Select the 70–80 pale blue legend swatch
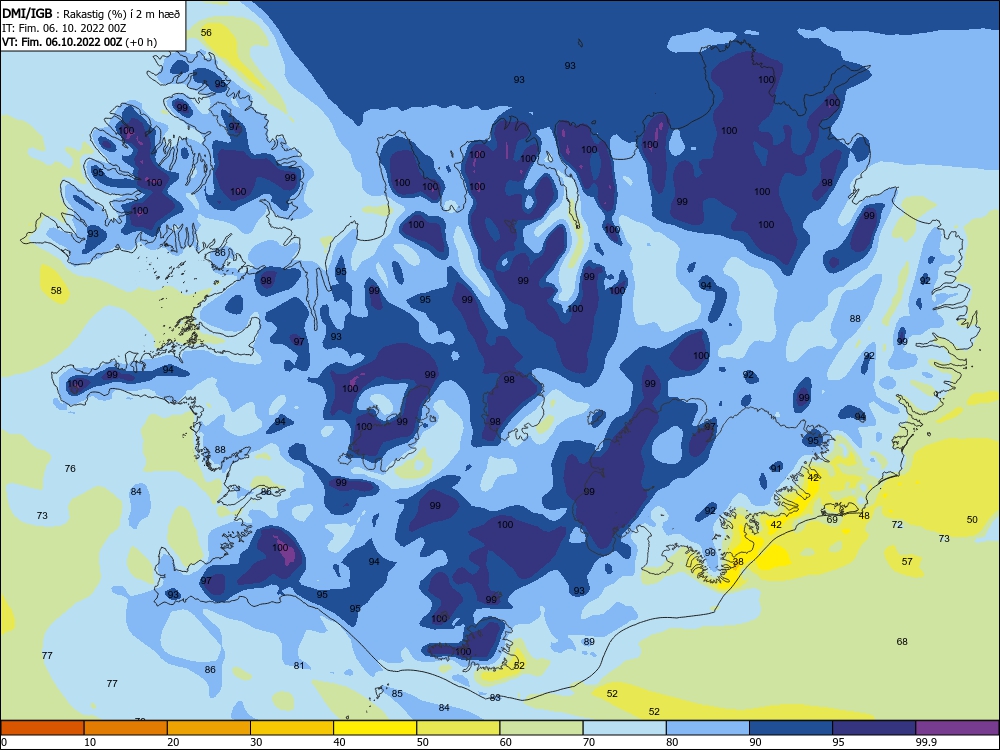The height and width of the screenshot is (750, 1000). click(x=624, y=728)
